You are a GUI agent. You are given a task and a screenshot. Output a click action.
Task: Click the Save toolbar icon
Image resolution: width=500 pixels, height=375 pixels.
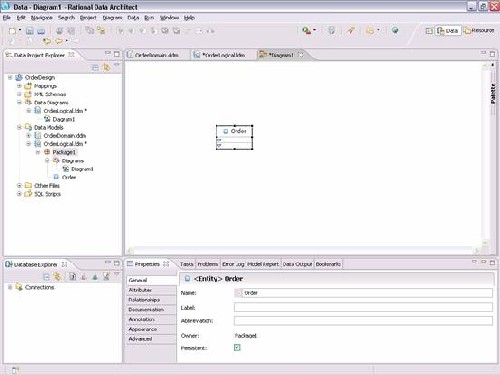tap(30, 31)
